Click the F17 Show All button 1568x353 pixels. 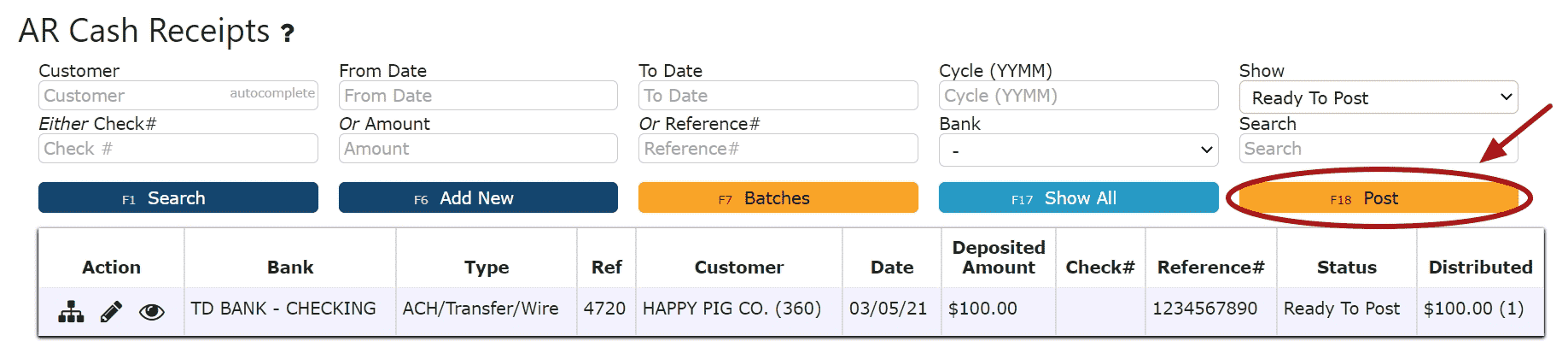coord(1078,197)
